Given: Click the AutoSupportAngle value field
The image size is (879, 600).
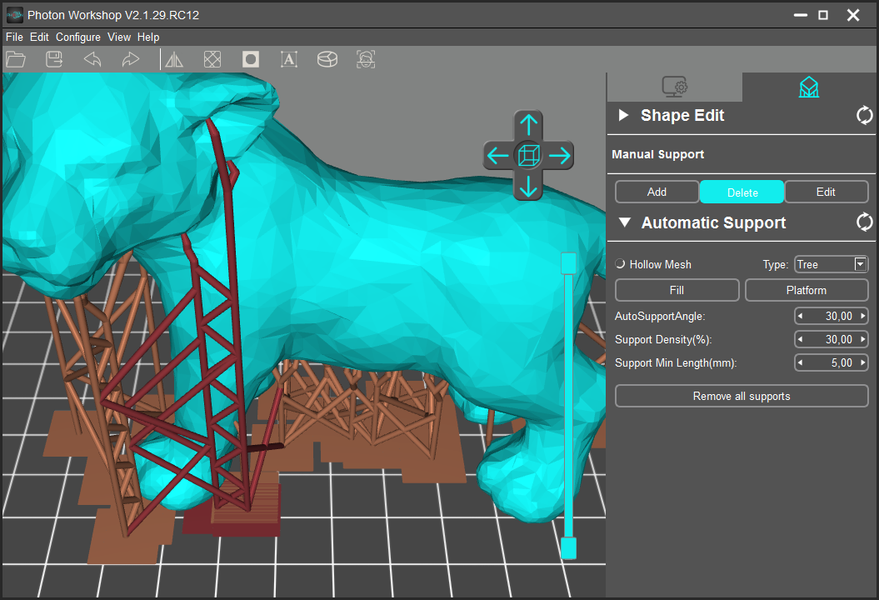Looking at the screenshot, I should coord(832,316).
